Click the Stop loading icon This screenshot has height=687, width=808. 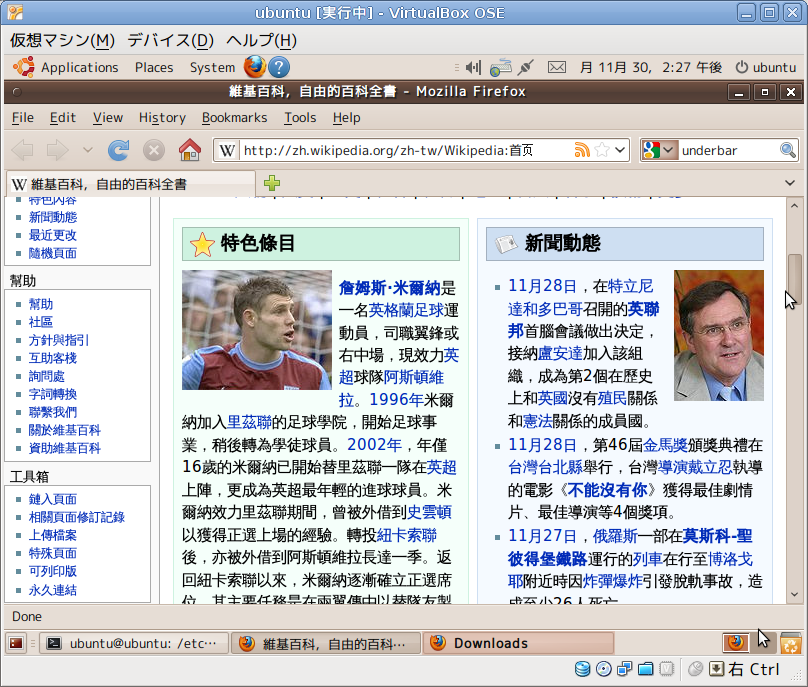[153, 150]
